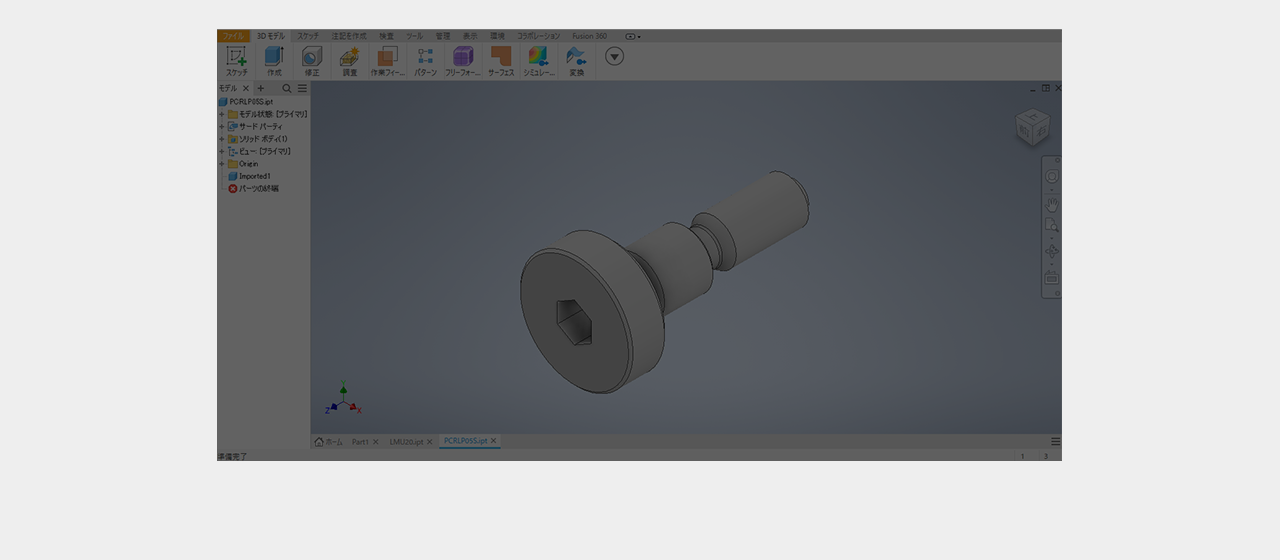Open the 変換 (Convert) tools
The height and width of the screenshot is (560, 1280).
(576, 59)
